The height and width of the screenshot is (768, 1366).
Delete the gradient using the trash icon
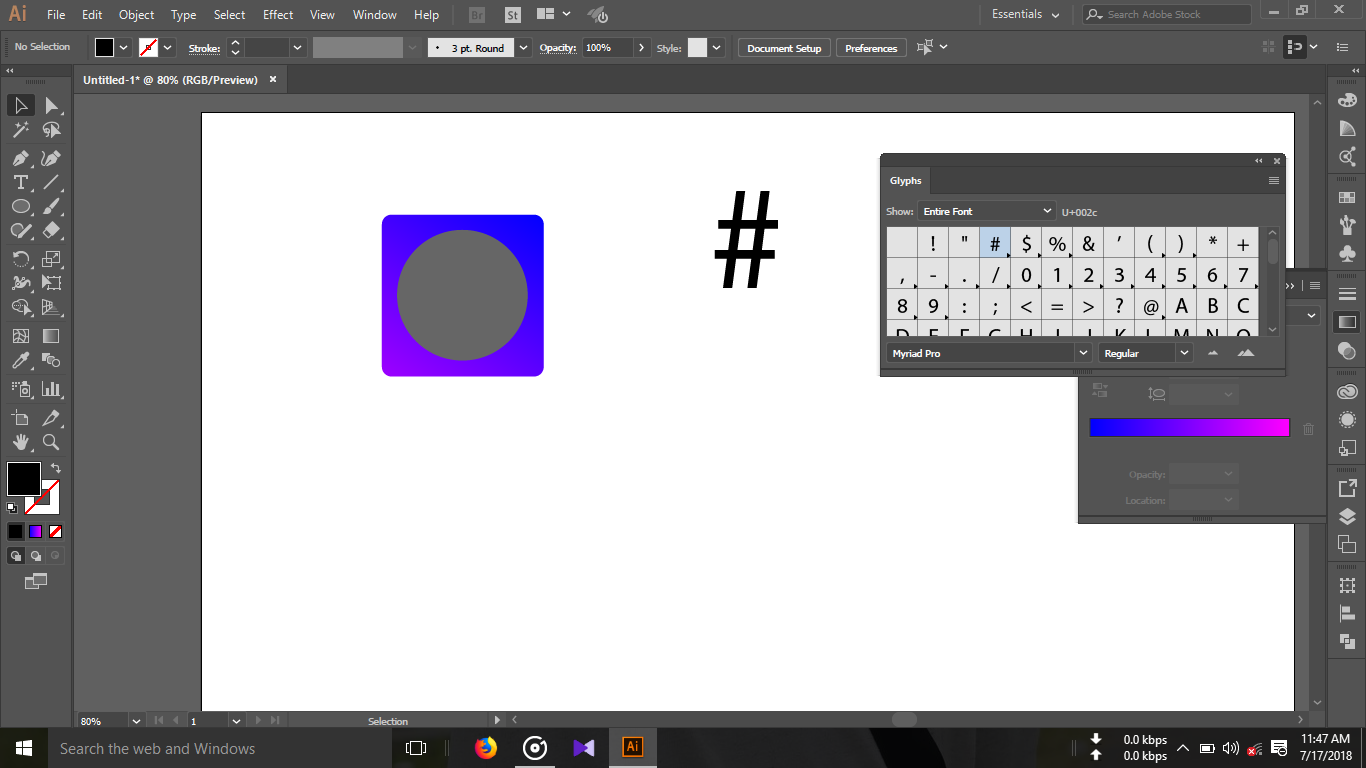click(x=1308, y=428)
